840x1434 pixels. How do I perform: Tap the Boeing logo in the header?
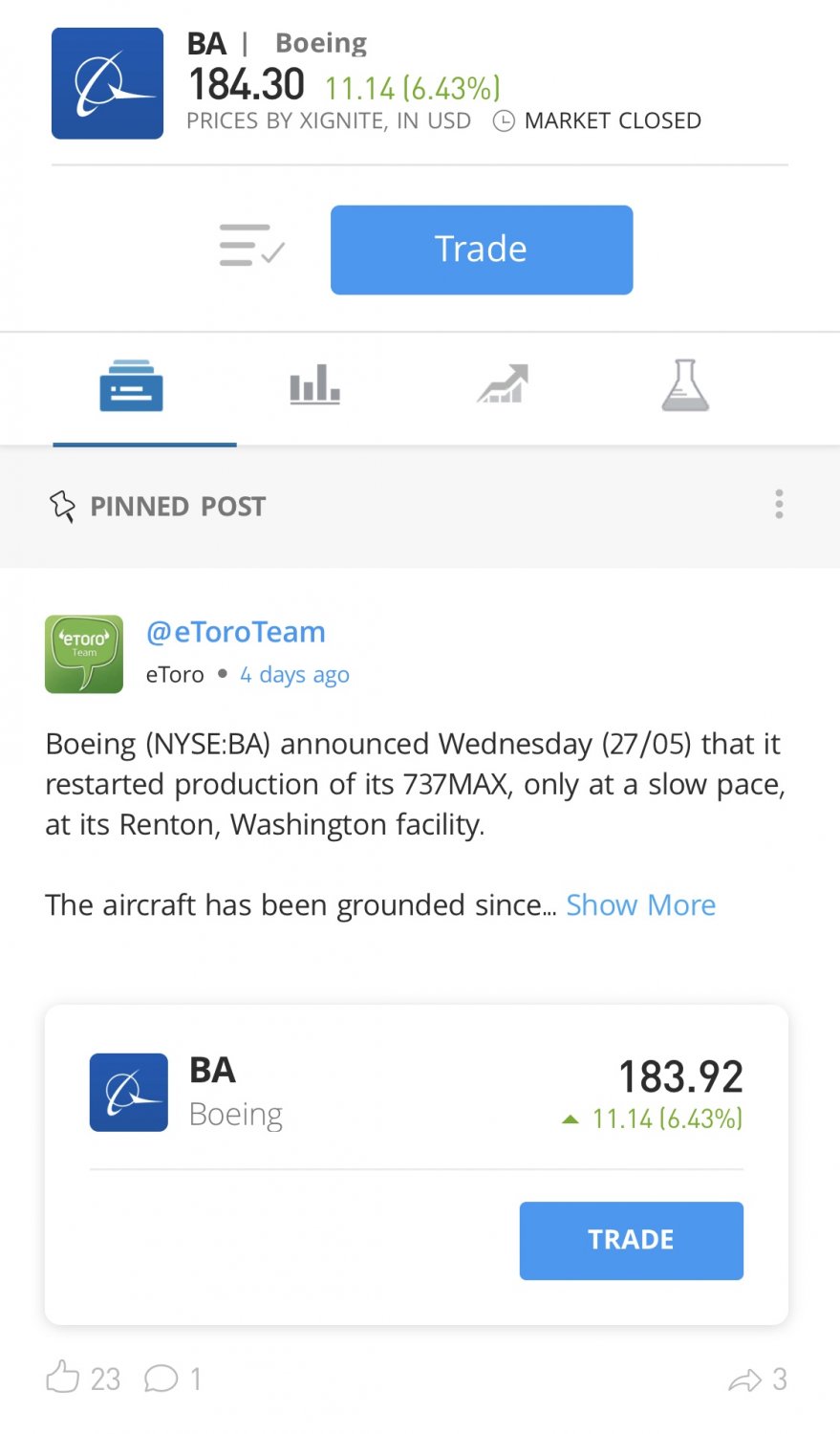(107, 83)
